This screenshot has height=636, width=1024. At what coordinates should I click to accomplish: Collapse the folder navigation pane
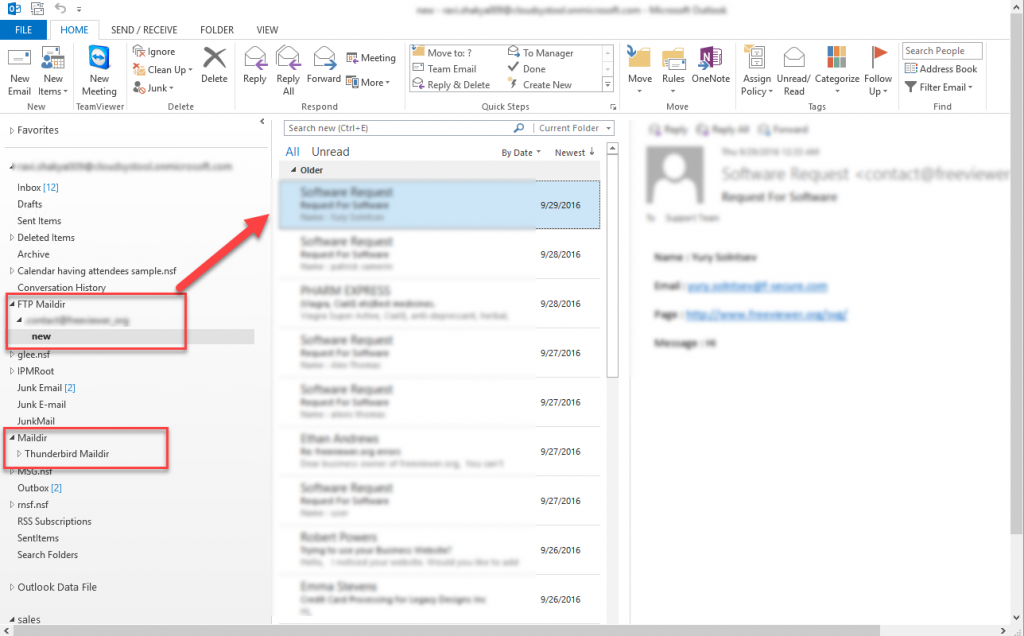coord(260,122)
